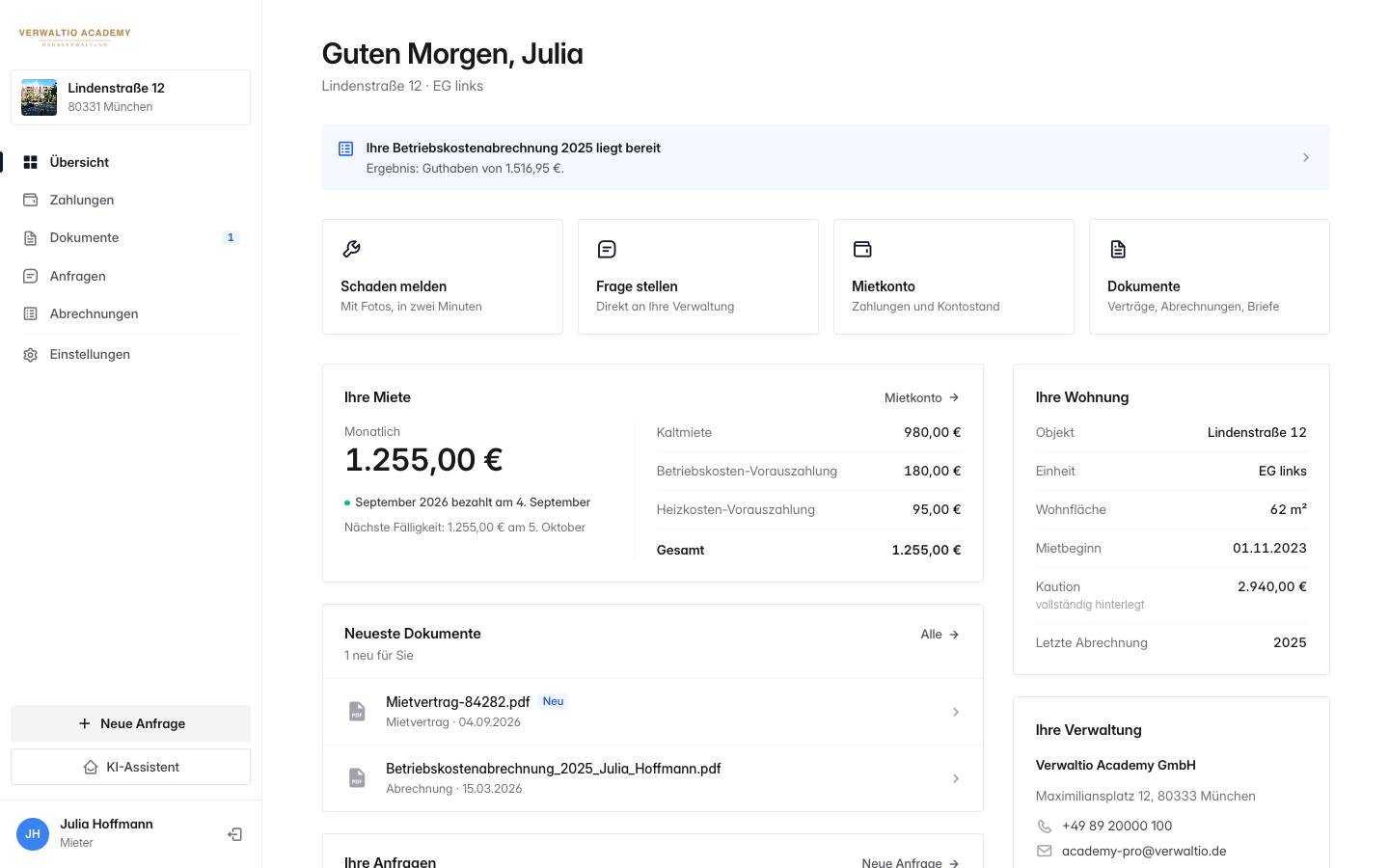This screenshot has height=868, width=1389.
Task: Click the phone number +49 89 20000 100
Action: tap(1117, 827)
